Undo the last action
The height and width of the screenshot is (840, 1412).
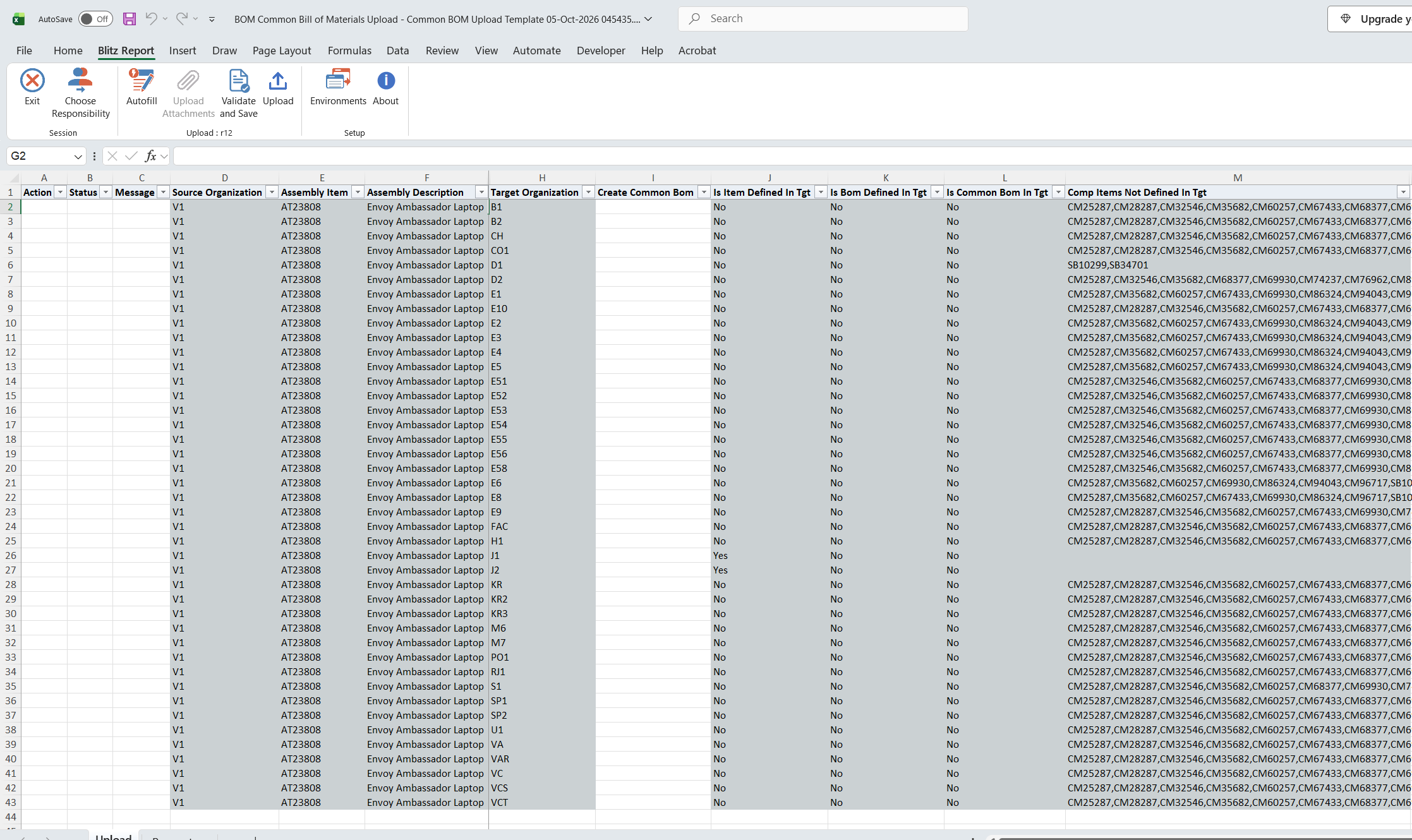[x=151, y=19]
